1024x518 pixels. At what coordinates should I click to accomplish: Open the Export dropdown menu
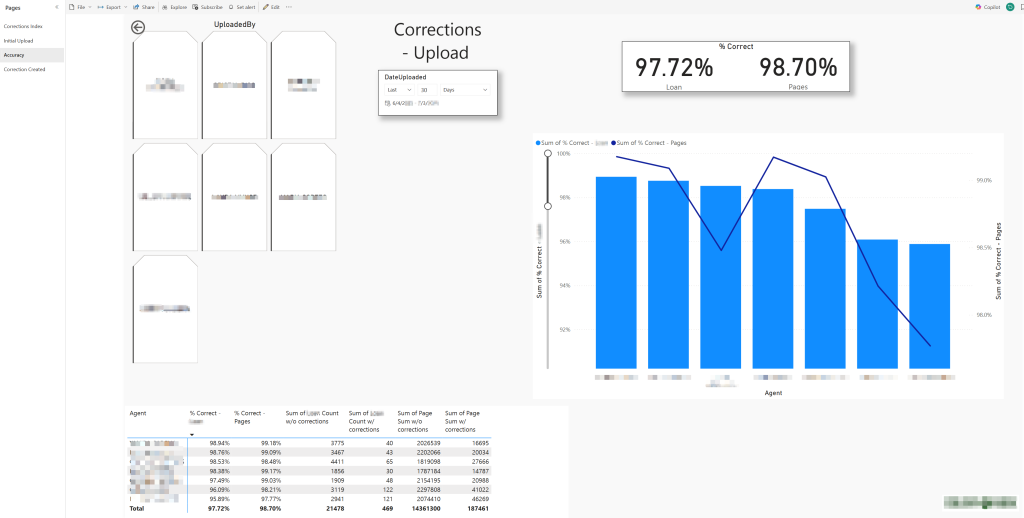[x=112, y=7]
